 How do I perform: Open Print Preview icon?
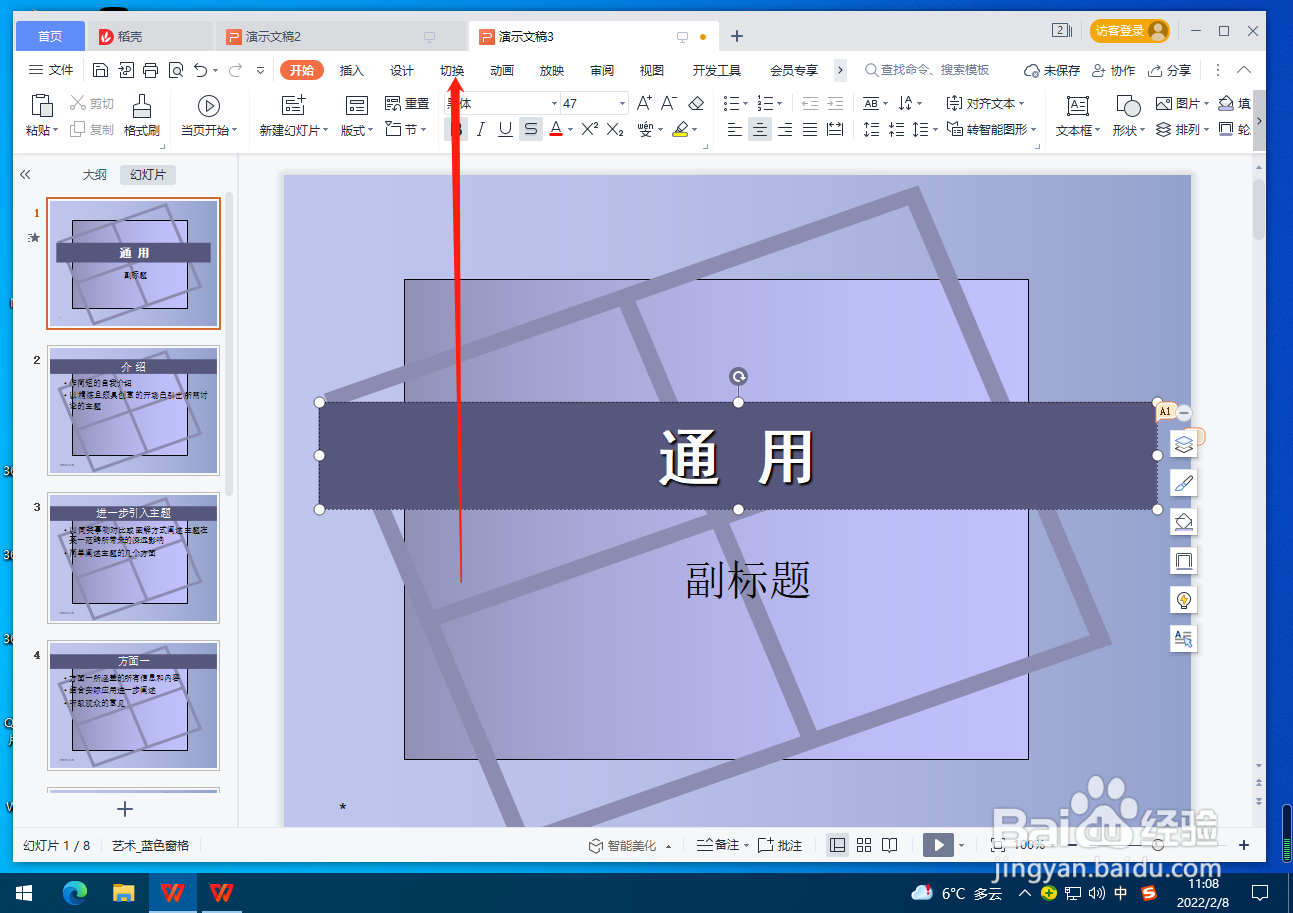tap(176, 70)
